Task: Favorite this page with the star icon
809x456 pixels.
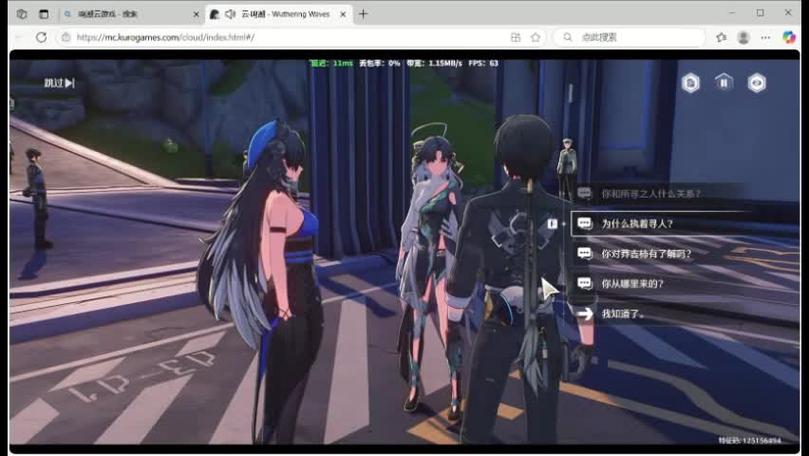Action: (x=536, y=37)
